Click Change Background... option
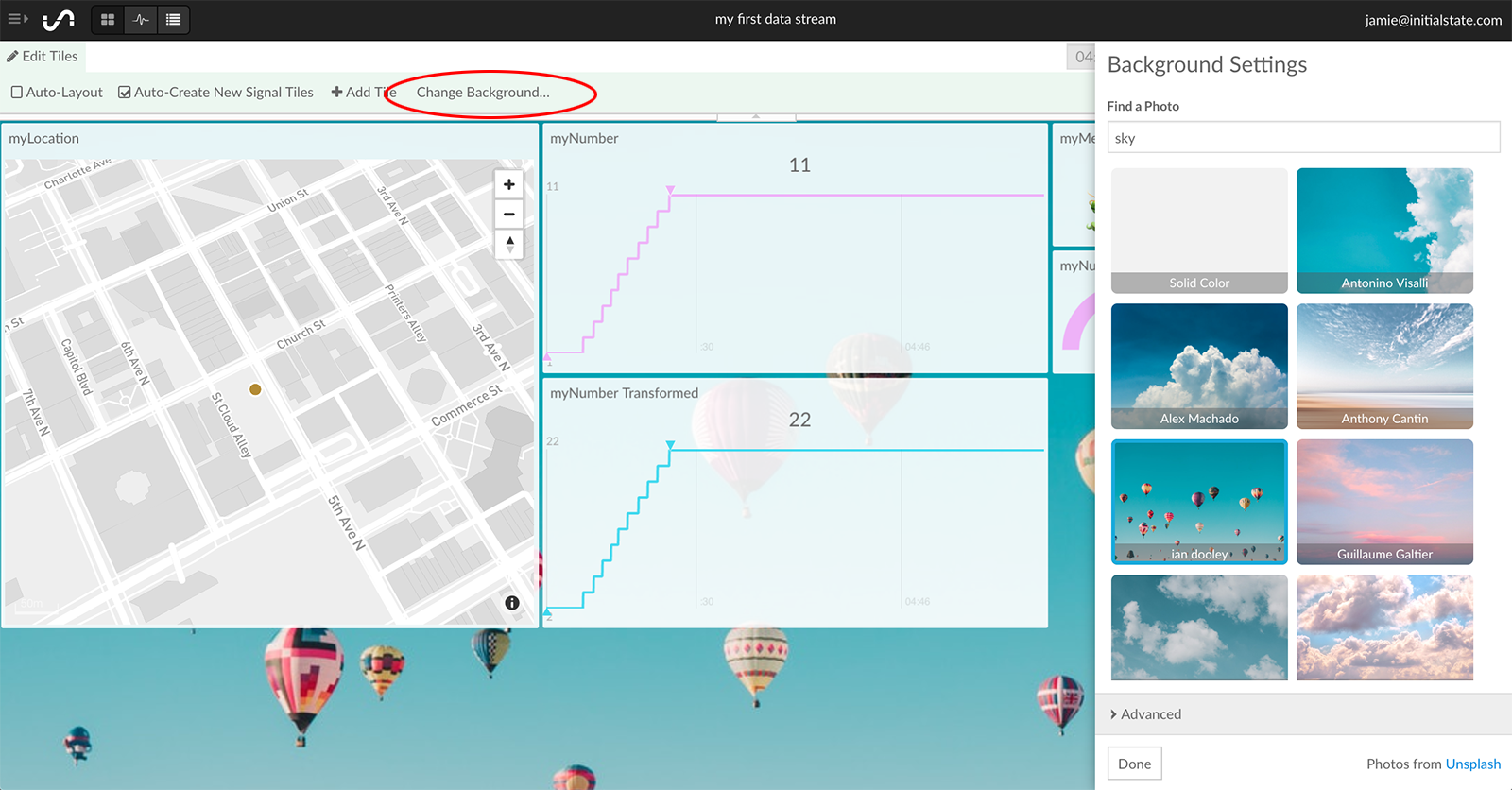This screenshot has height=790, width=1512. (x=482, y=93)
